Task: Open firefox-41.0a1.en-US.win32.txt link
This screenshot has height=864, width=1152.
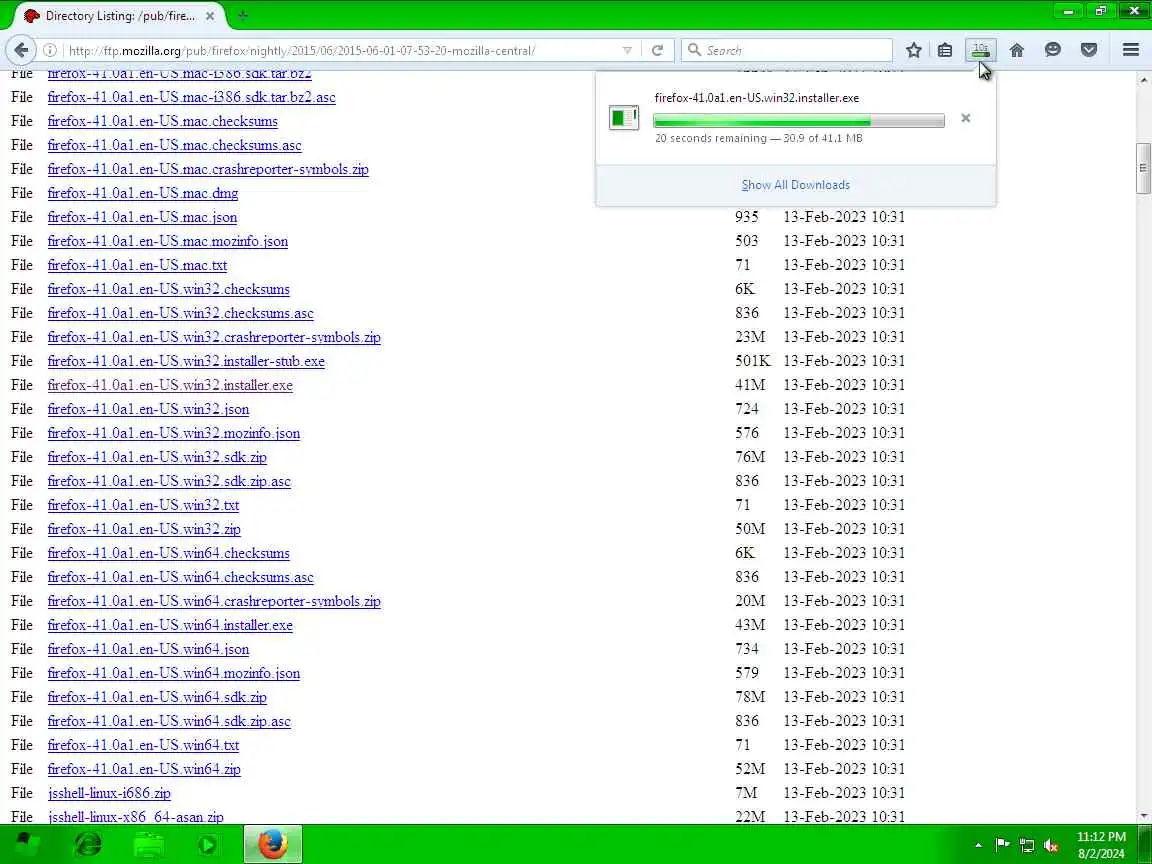Action: pos(143,505)
